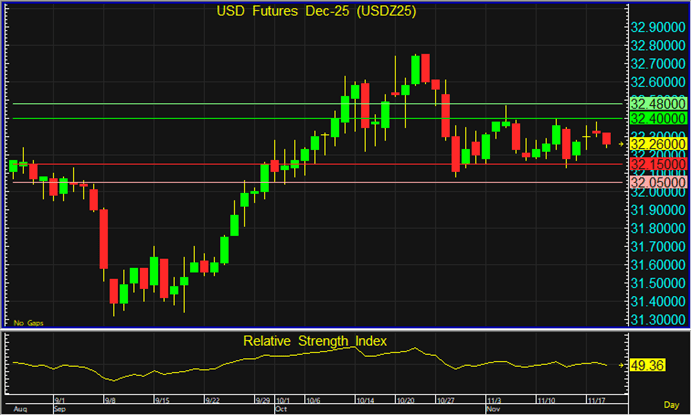This screenshot has height=416, width=692.
Task: Select the red 32.15000 support label
Action: tap(657, 163)
